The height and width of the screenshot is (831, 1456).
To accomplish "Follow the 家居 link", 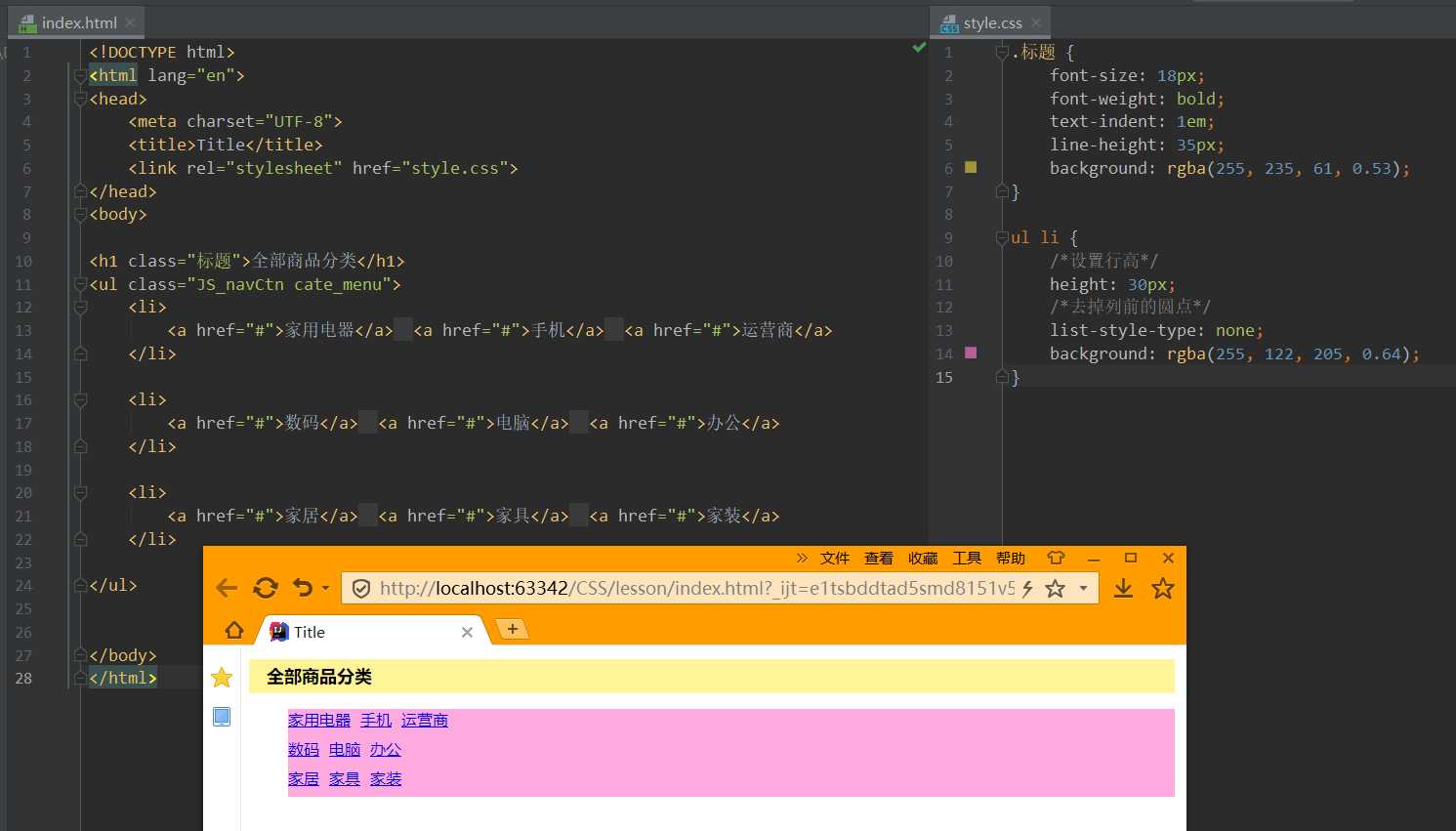I will tap(304, 779).
